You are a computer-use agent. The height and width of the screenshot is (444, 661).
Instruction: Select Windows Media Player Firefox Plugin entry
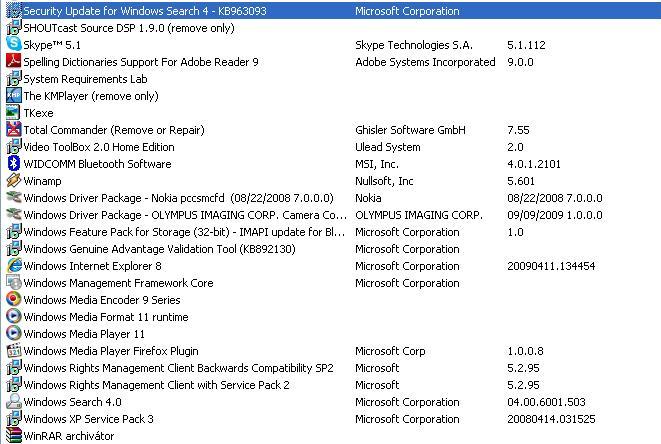point(111,351)
